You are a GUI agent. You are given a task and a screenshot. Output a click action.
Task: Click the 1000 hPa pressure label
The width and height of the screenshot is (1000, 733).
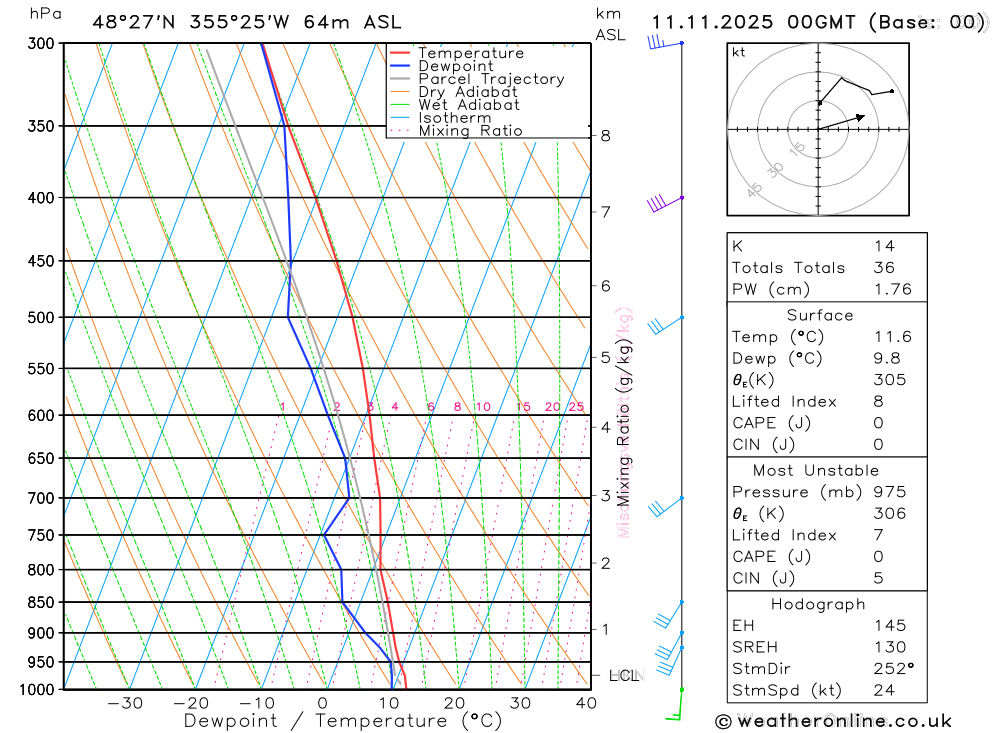click(37, 690)
